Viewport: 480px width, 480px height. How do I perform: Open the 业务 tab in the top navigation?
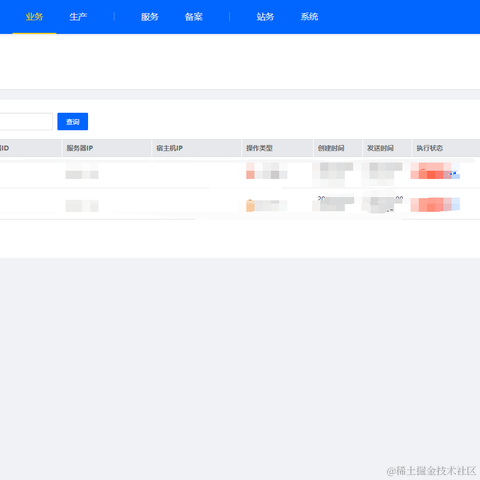point(34,17)
